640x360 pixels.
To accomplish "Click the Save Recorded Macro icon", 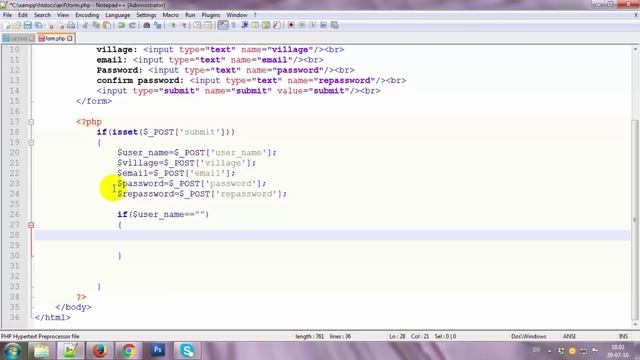I will 334,25.
